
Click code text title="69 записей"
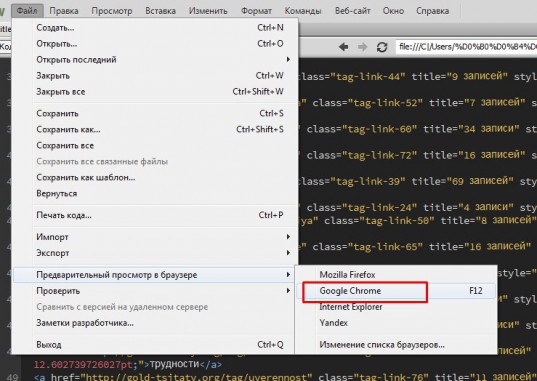tap(462, 181)
